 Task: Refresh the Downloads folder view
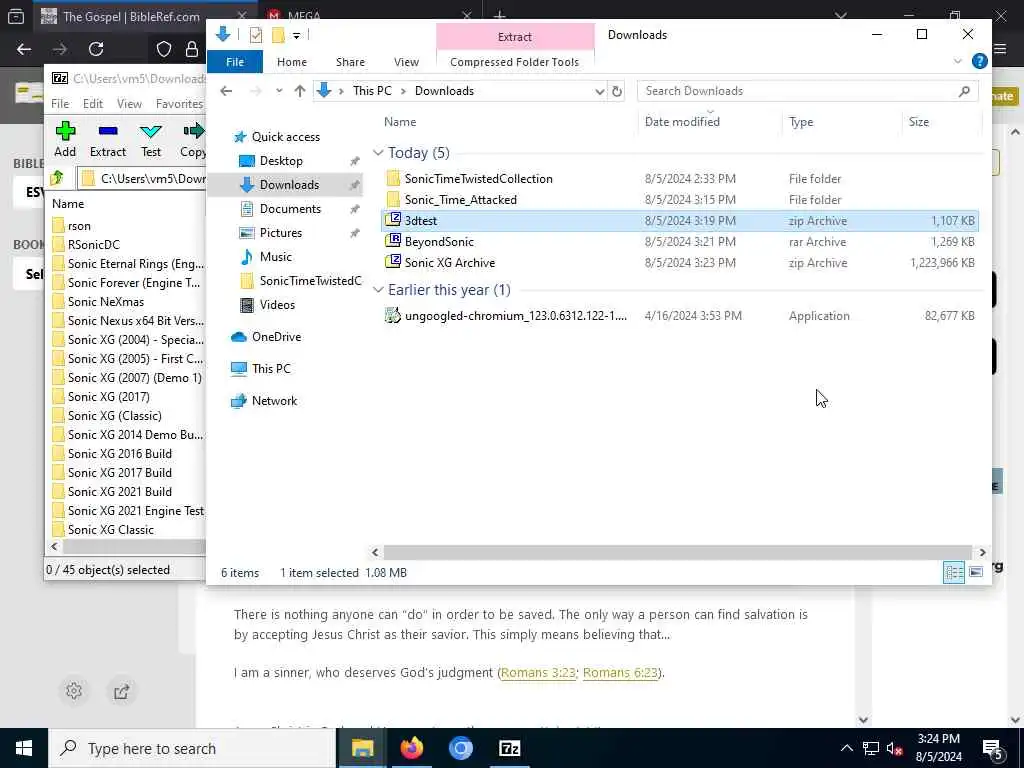pyautogui.click(x=616, y=91)
